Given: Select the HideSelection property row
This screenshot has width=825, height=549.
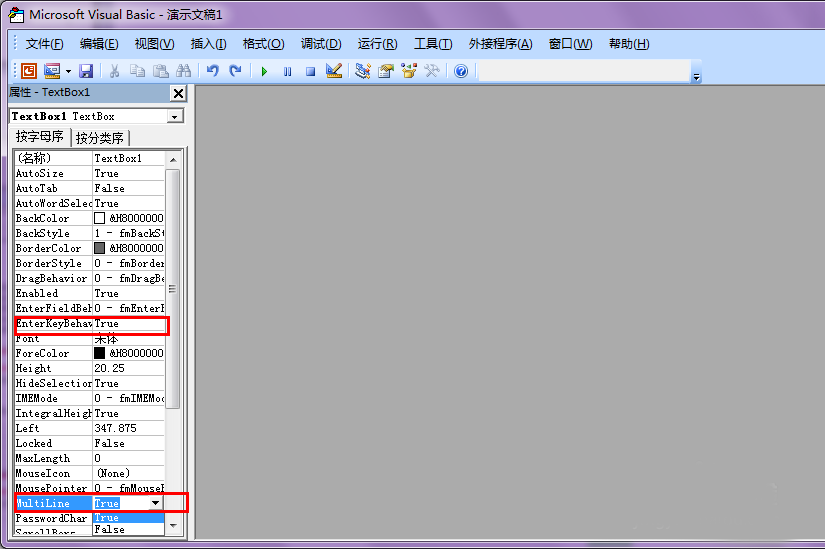Looking at the screenshot, I should click(x=90, y=383).
